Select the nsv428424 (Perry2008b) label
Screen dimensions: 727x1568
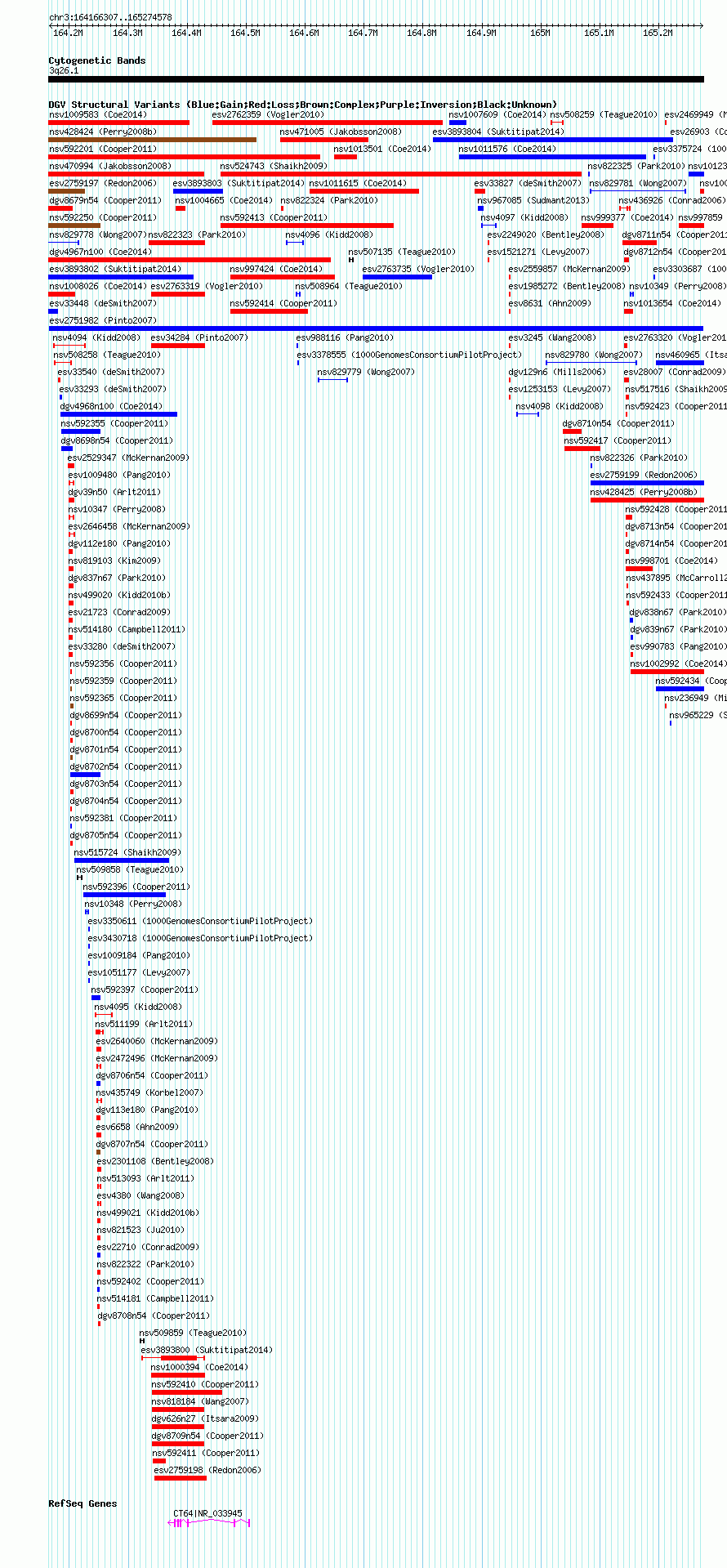coord(103,132)
